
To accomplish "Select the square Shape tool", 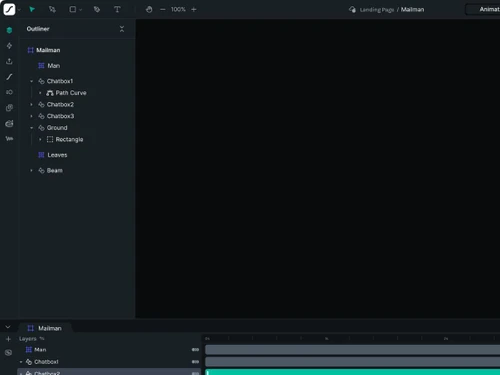I will pos(72,9).
